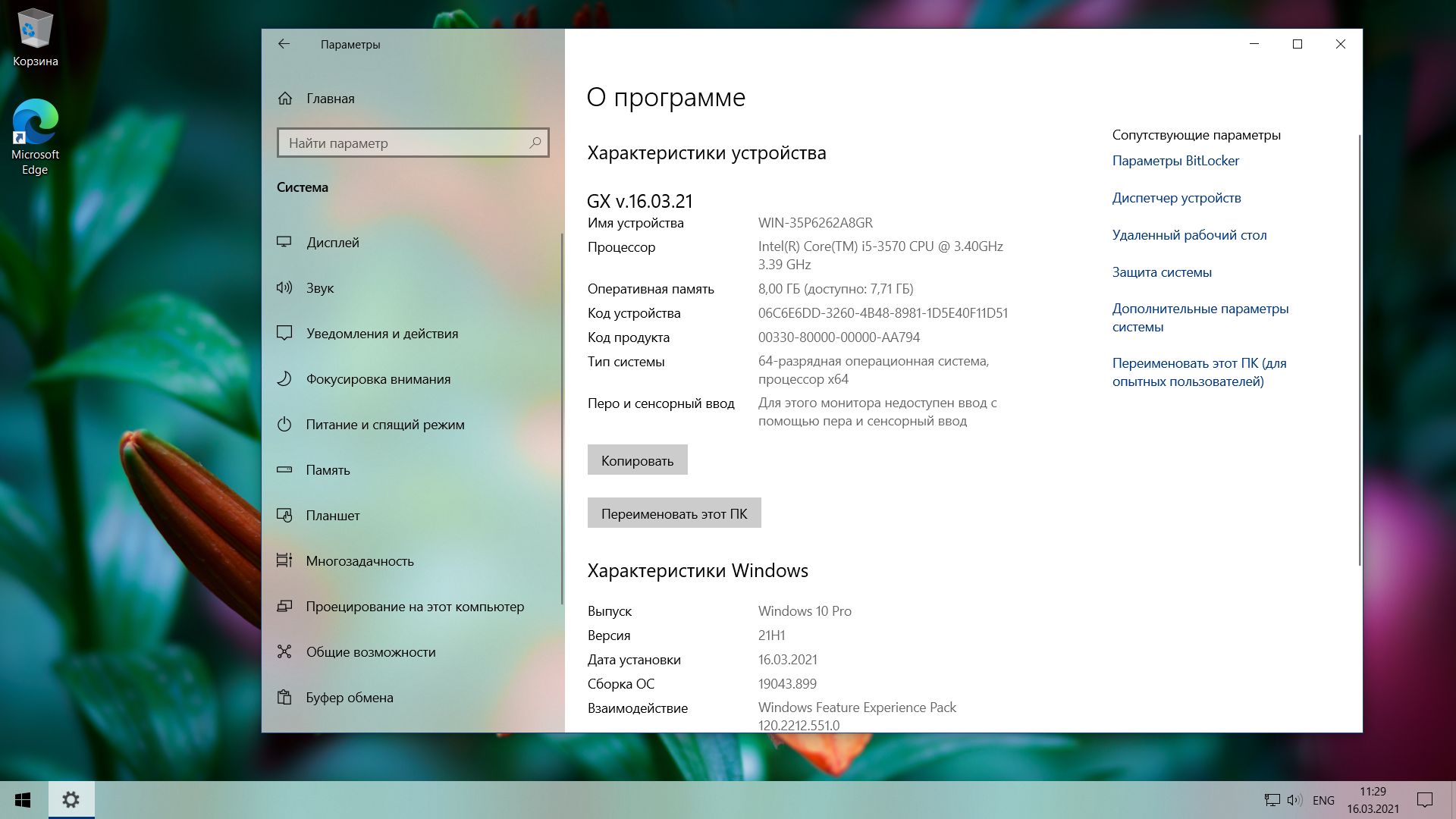Image resolution: width=1456 pixels, height=819 pixels.
Task: Open Диспетчер устройств link
Action: tap(1176, 198)
